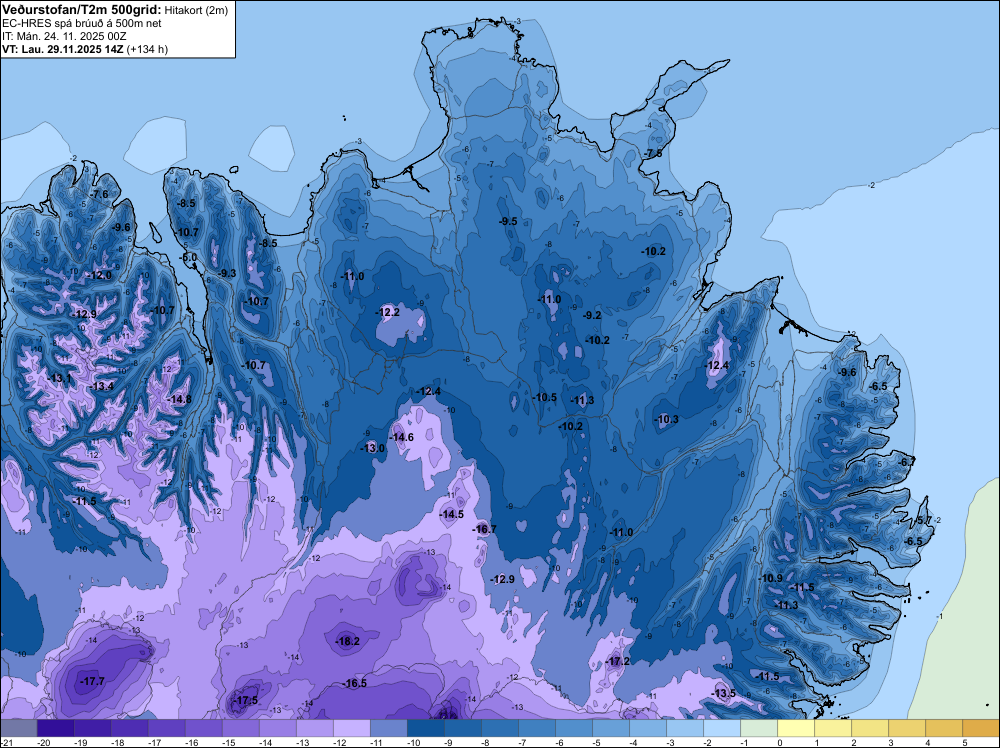Pick the legend color swatch labeled -1
The height and width of the screenshot is (748, 1000).
[x=759, y=728]
